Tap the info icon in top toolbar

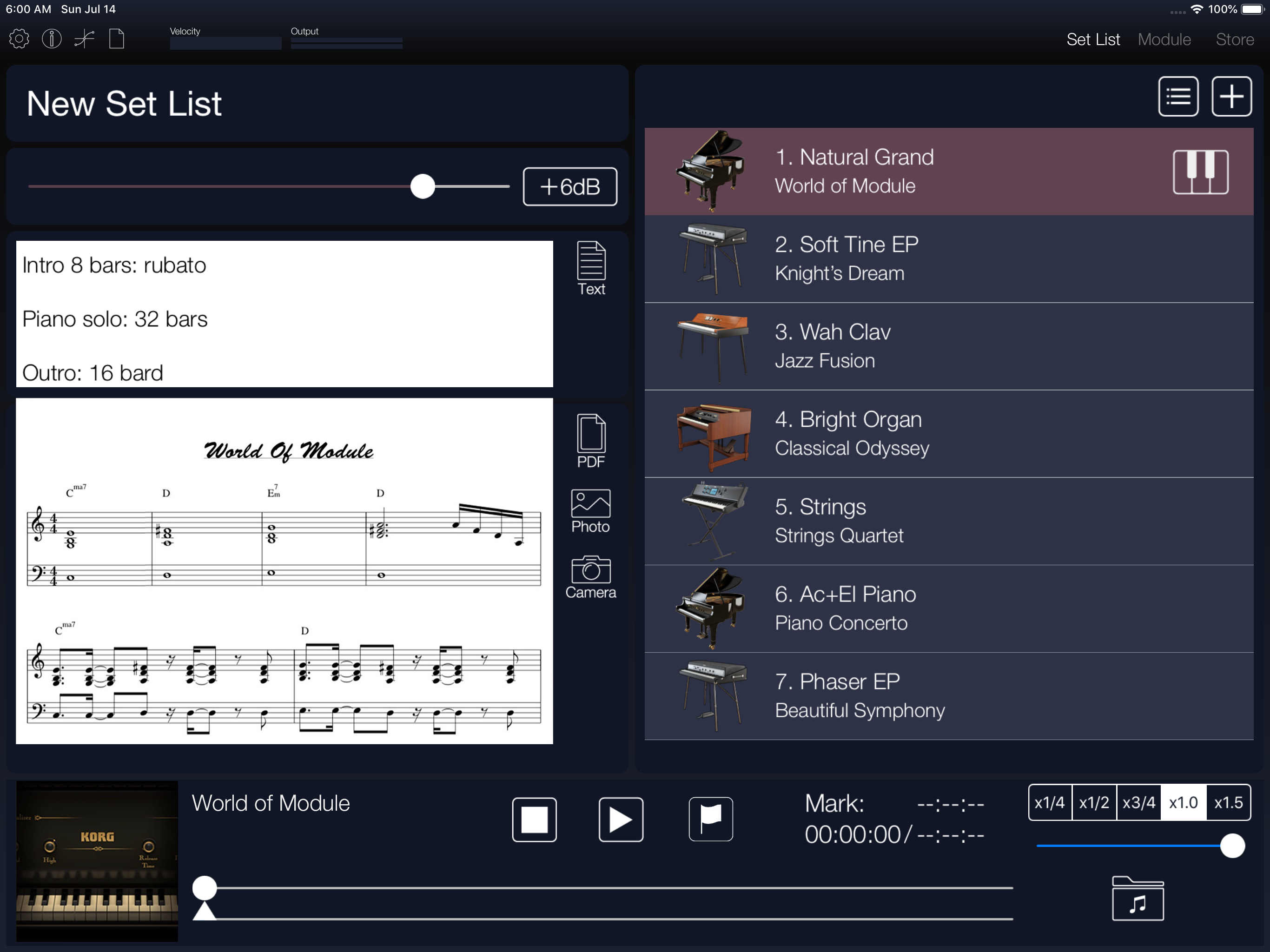click(52, 39)
